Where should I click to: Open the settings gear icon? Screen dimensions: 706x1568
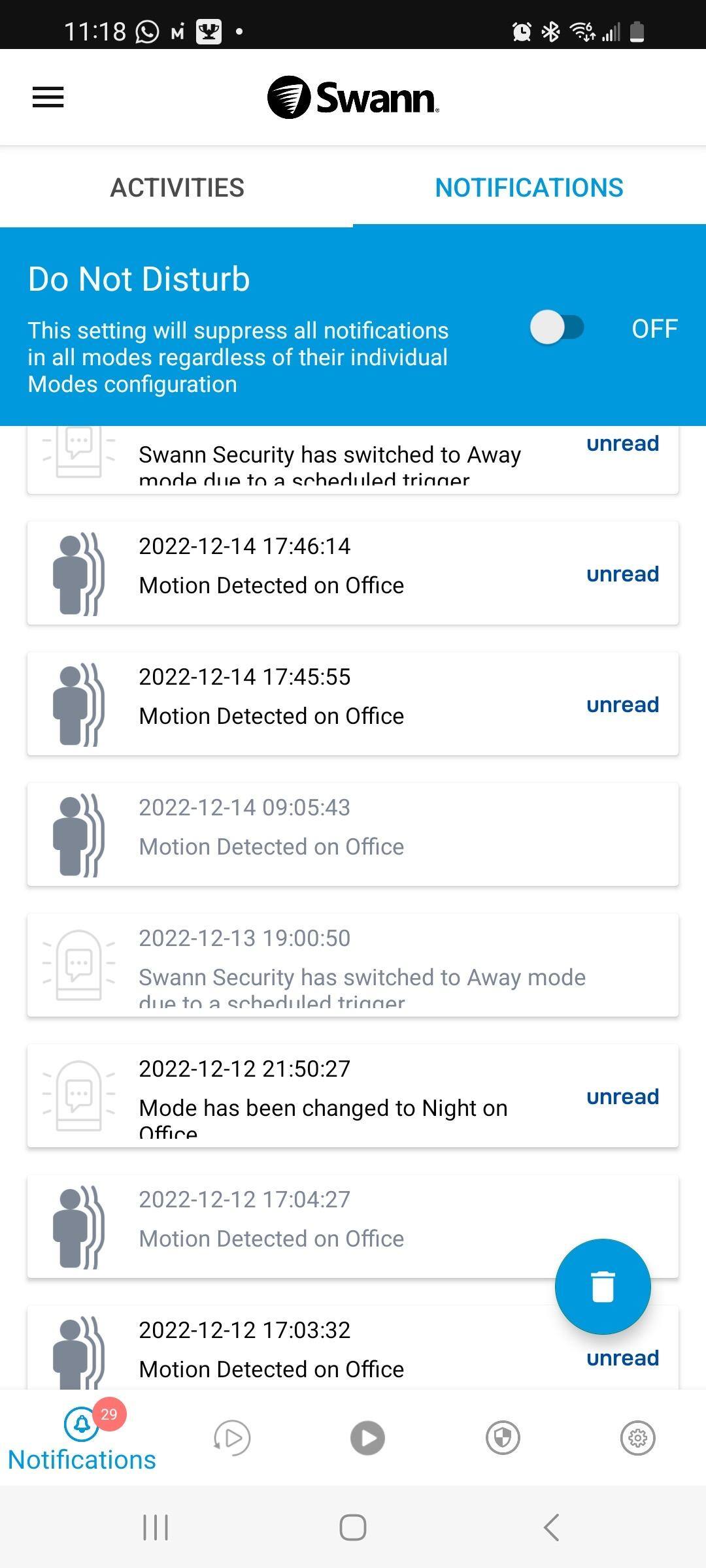pos(637,1438)
